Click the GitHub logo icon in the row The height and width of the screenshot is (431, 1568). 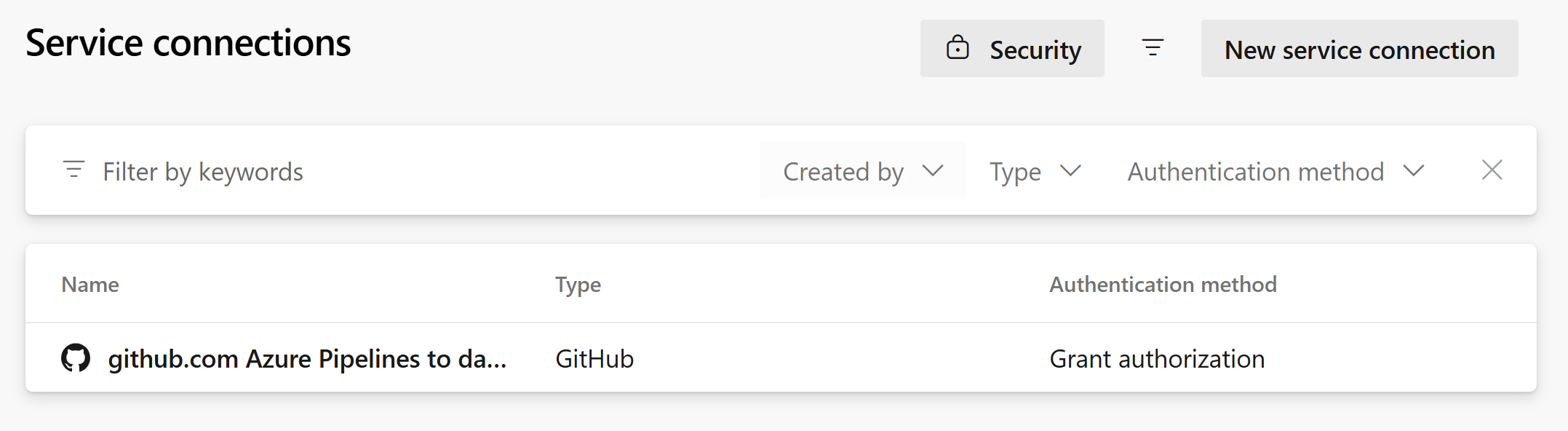[76, 358]
